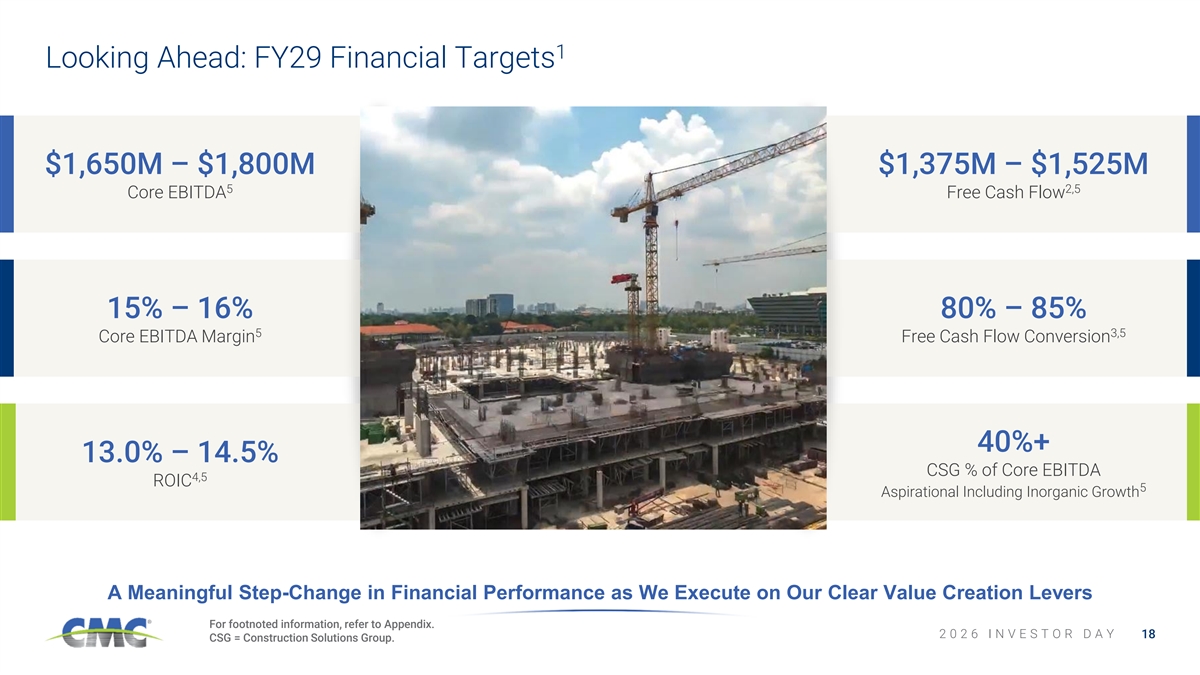Screen dimensions: 1200x675
Task: Select the page number 18
Action: click(x=1148, y=633)
